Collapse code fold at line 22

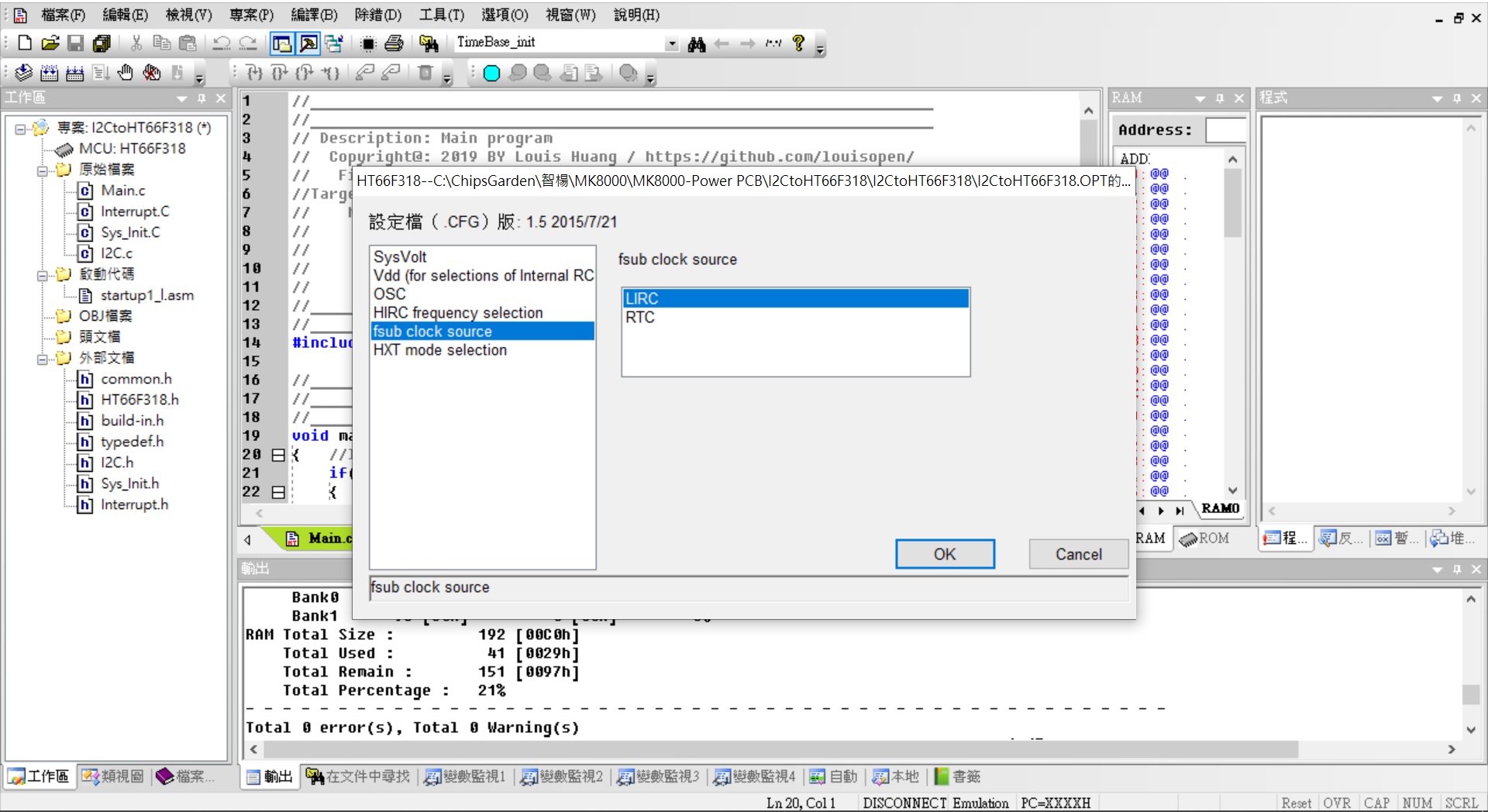click(278, 492)
